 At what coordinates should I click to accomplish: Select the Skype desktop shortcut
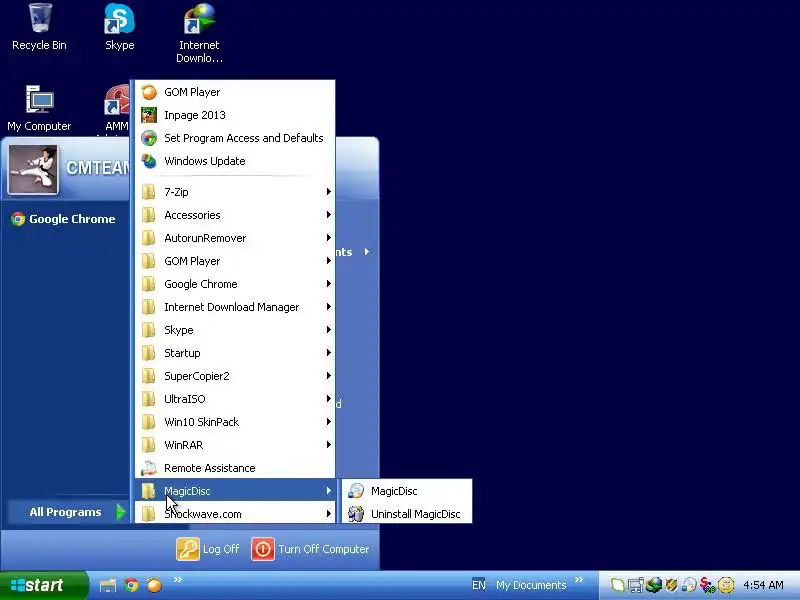(x=119, y=27)
